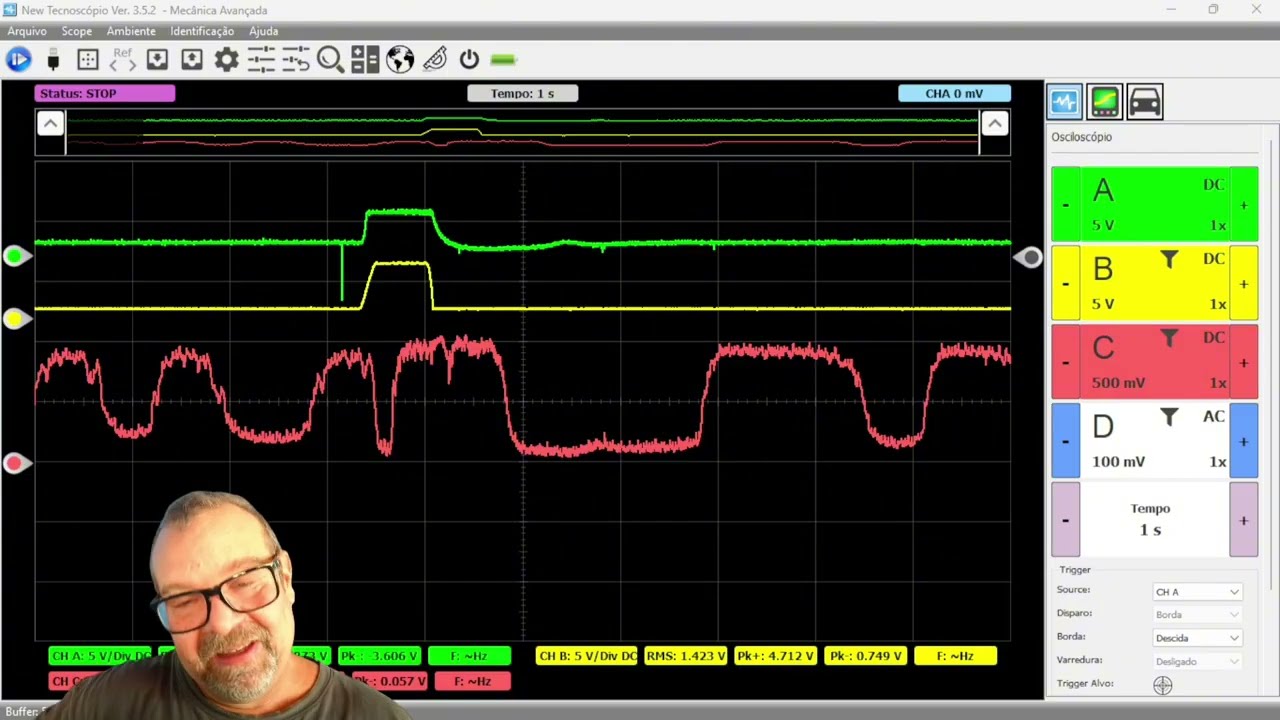Click the green channel A zero-level marker
Viewport: 1280px width, 720px height.
[x=15, y=257]
